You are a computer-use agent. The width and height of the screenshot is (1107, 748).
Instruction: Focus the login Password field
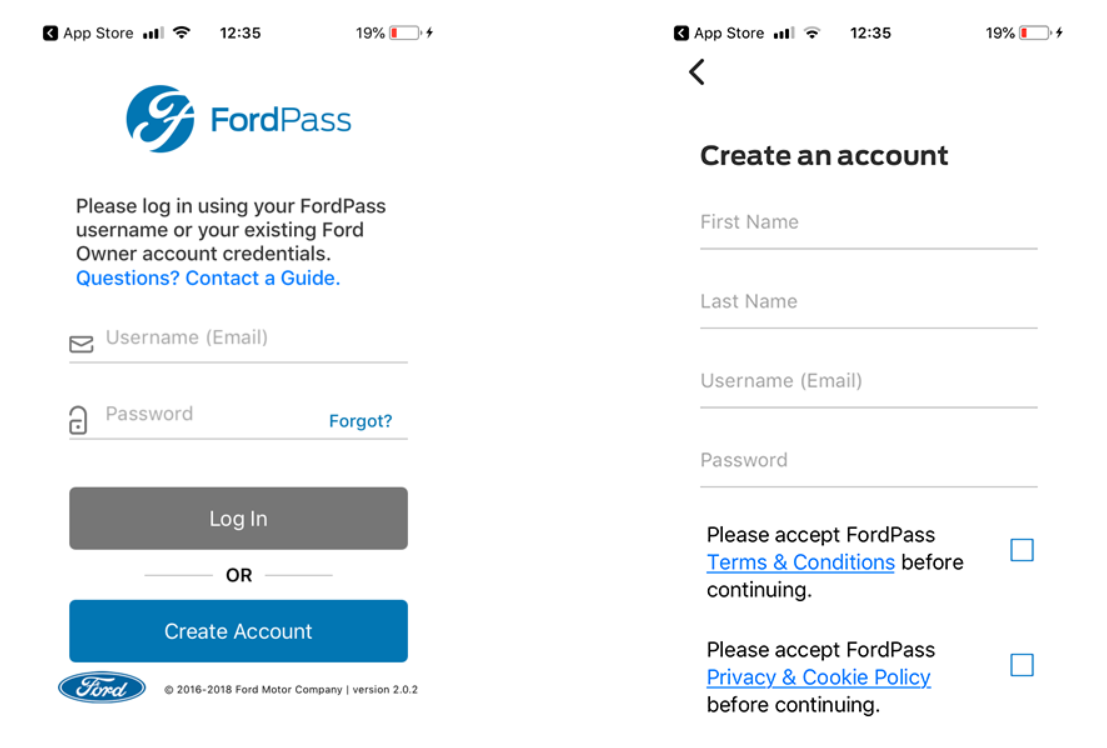(x=210, y=414)
